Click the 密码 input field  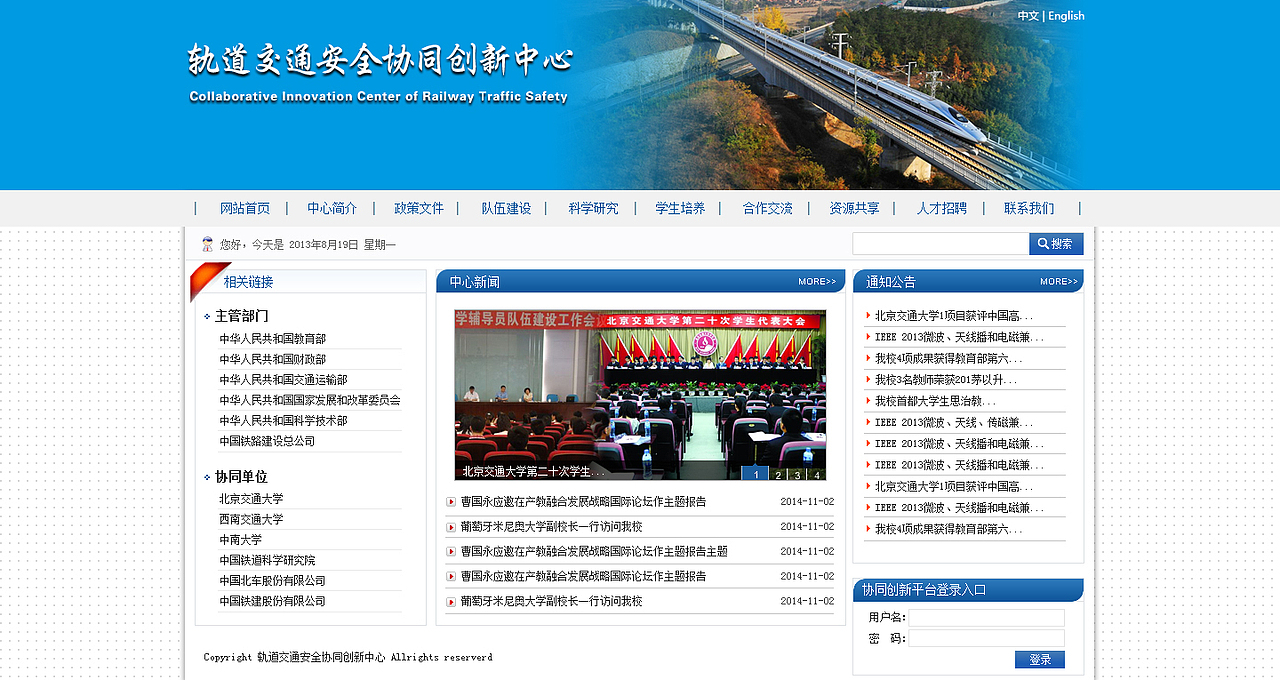coord(987,638)
